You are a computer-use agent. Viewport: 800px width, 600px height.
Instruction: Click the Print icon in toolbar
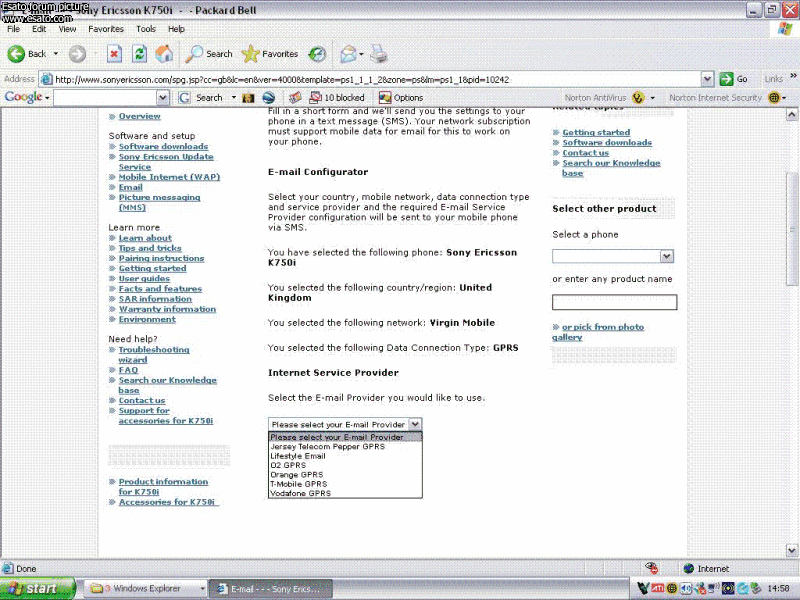pyautogui.click(x=379, y=54)
